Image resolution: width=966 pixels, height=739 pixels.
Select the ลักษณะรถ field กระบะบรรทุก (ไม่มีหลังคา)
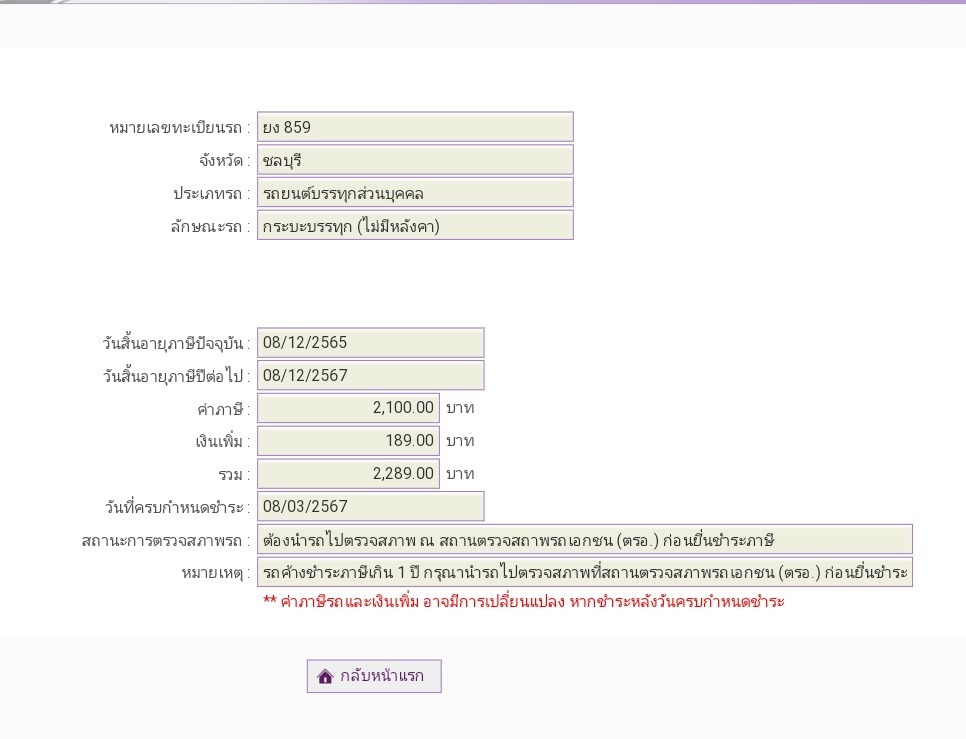(x=415, y=225)
